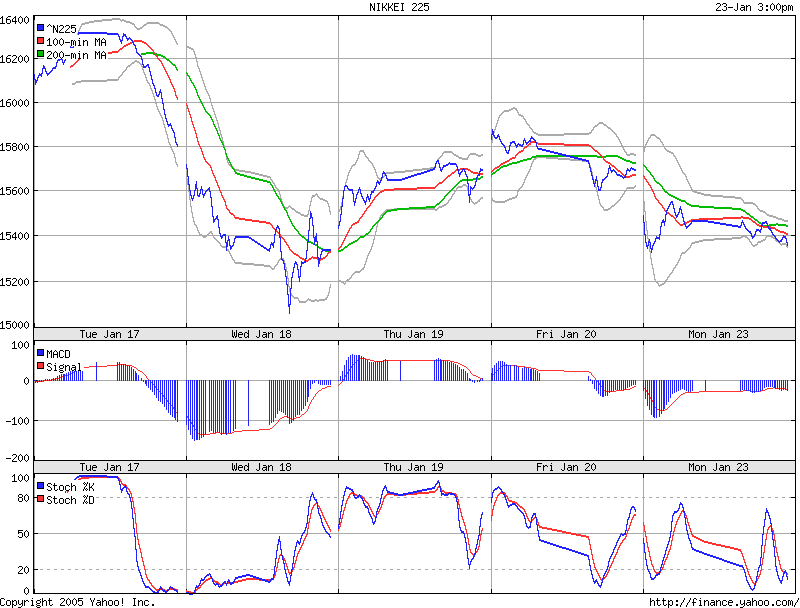Click the blue MACD legend square
This screenshot has height=608, width=800.
(x=40, y=352)
